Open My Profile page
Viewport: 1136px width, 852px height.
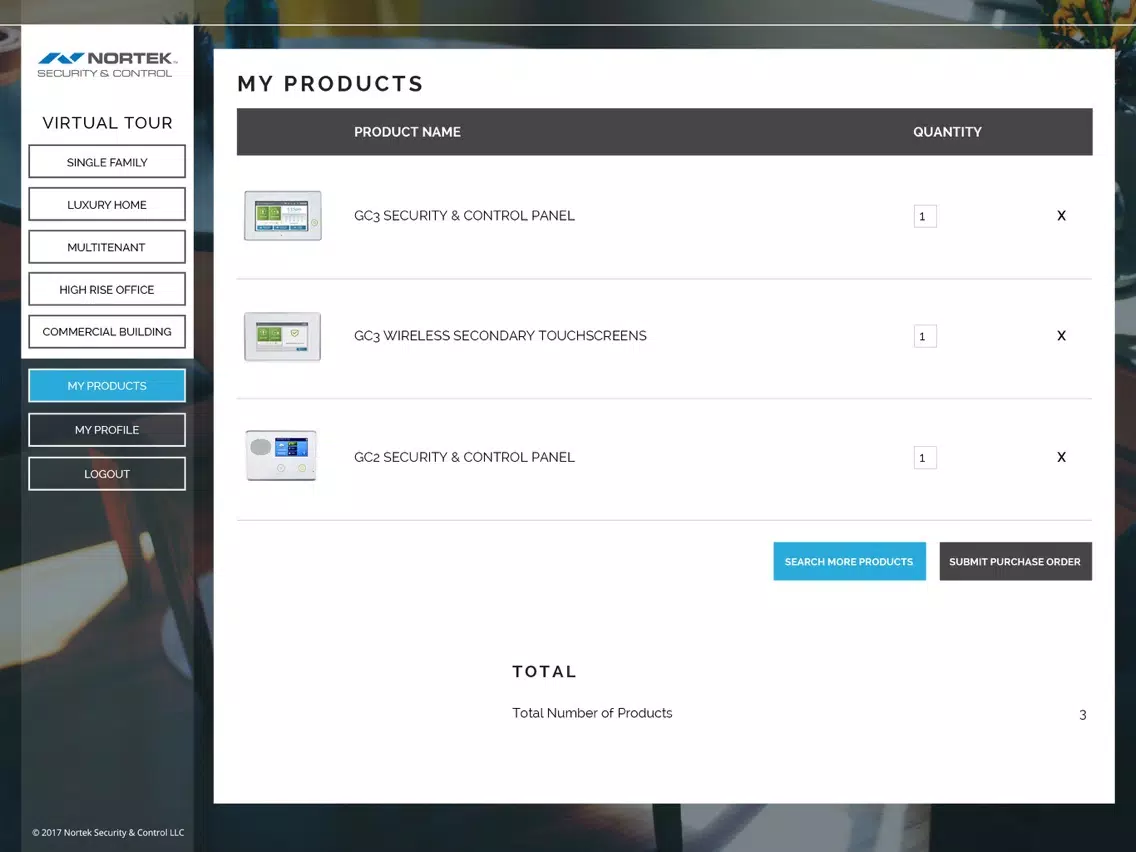107,430
